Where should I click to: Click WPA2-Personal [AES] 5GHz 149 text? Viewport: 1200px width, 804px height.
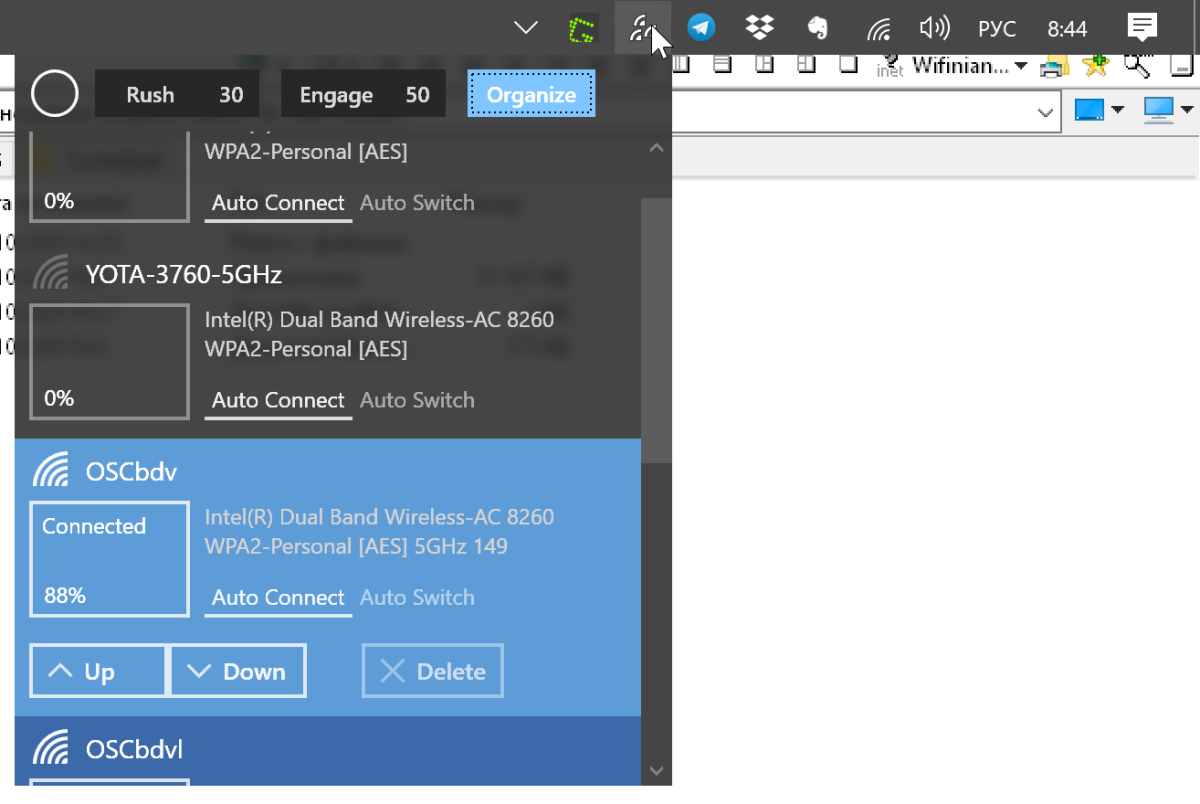point(356,547)
